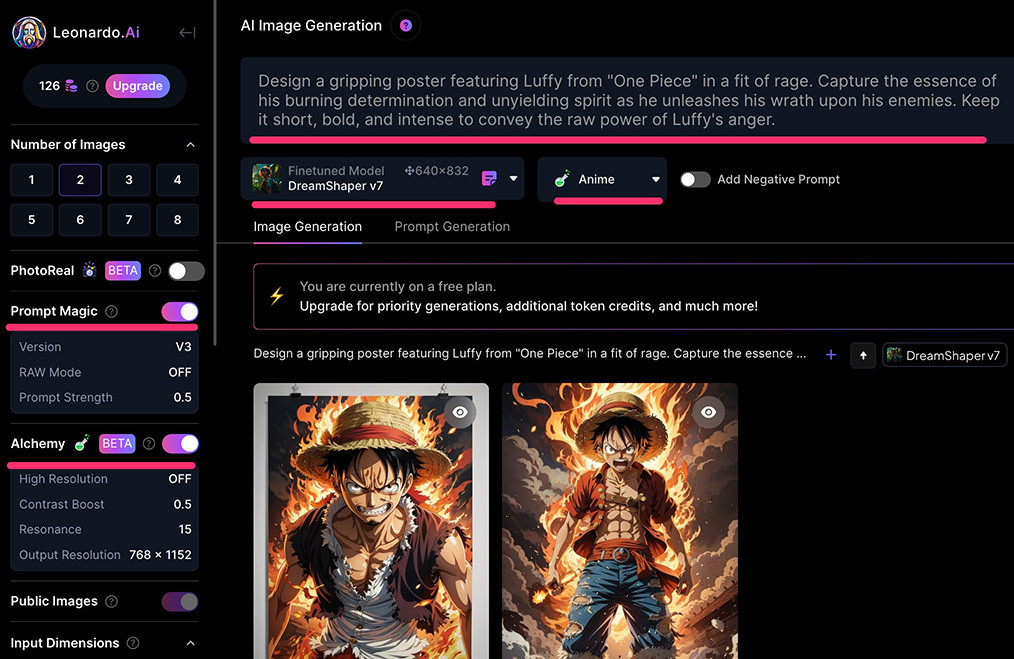
Task: Click the Alchemy BETA badge
Action: (x=117, y=444)
